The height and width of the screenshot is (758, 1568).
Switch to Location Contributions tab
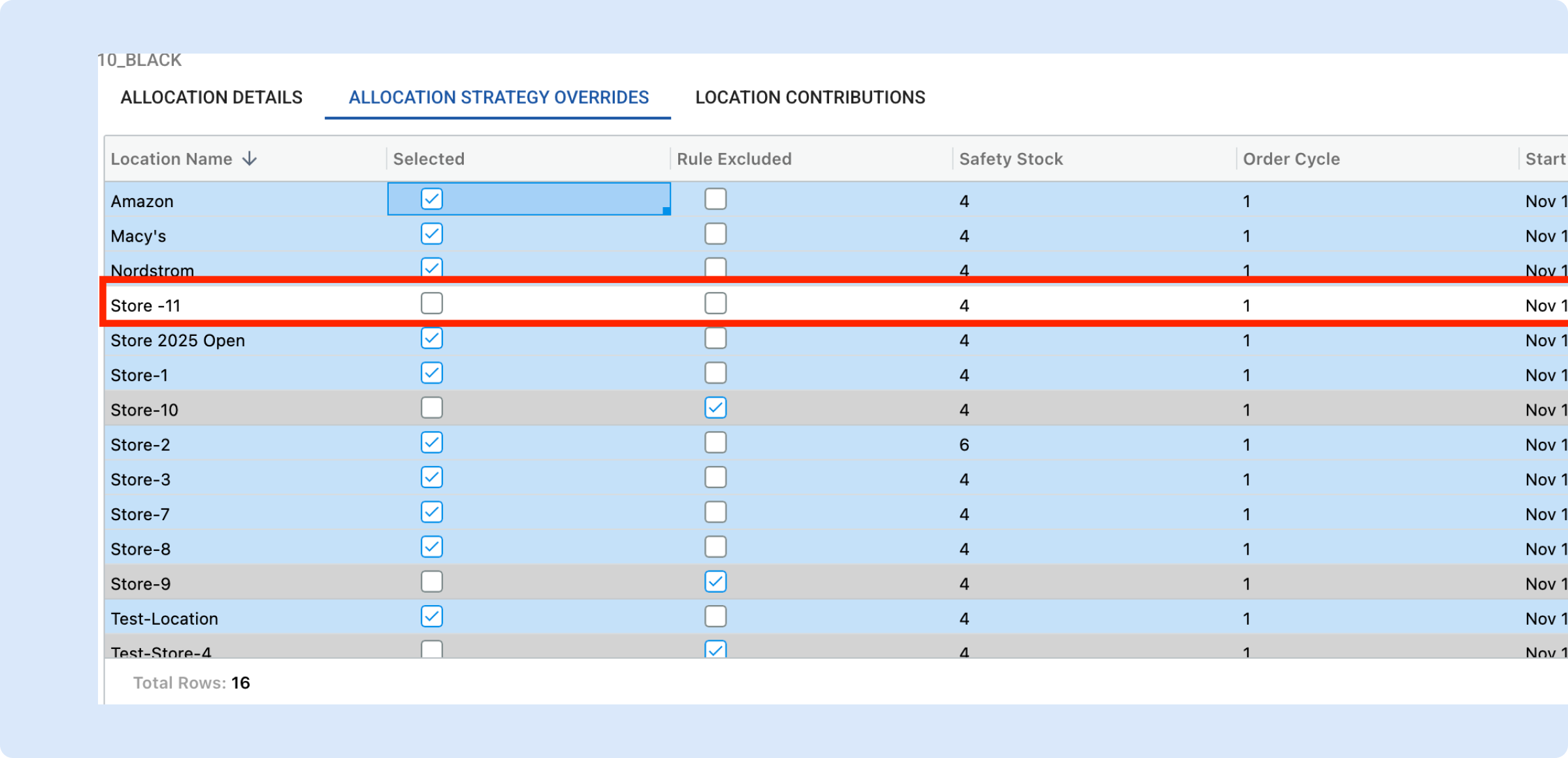click(x=809, y=97)
